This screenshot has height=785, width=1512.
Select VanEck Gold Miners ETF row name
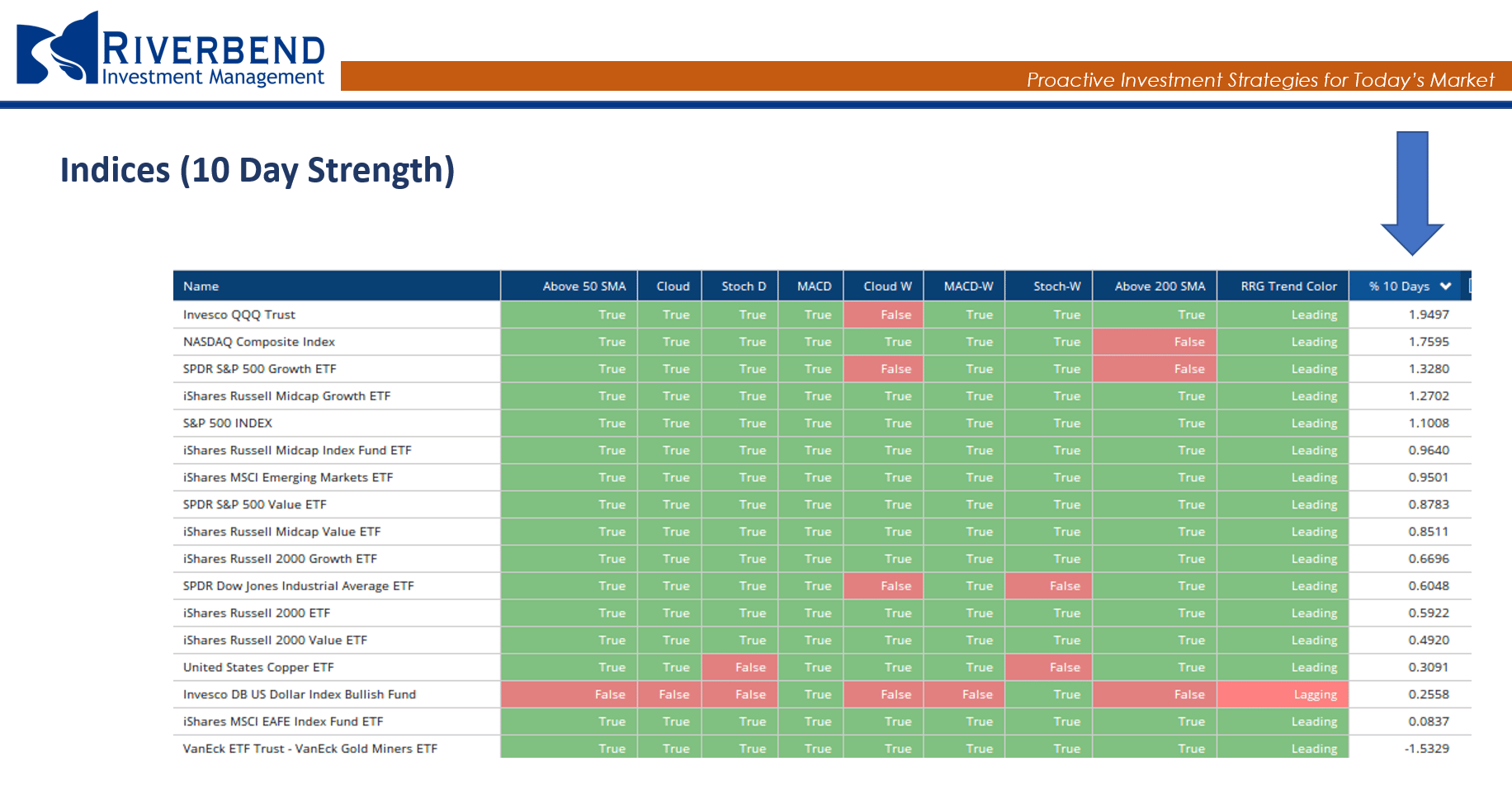pos(309,749)
